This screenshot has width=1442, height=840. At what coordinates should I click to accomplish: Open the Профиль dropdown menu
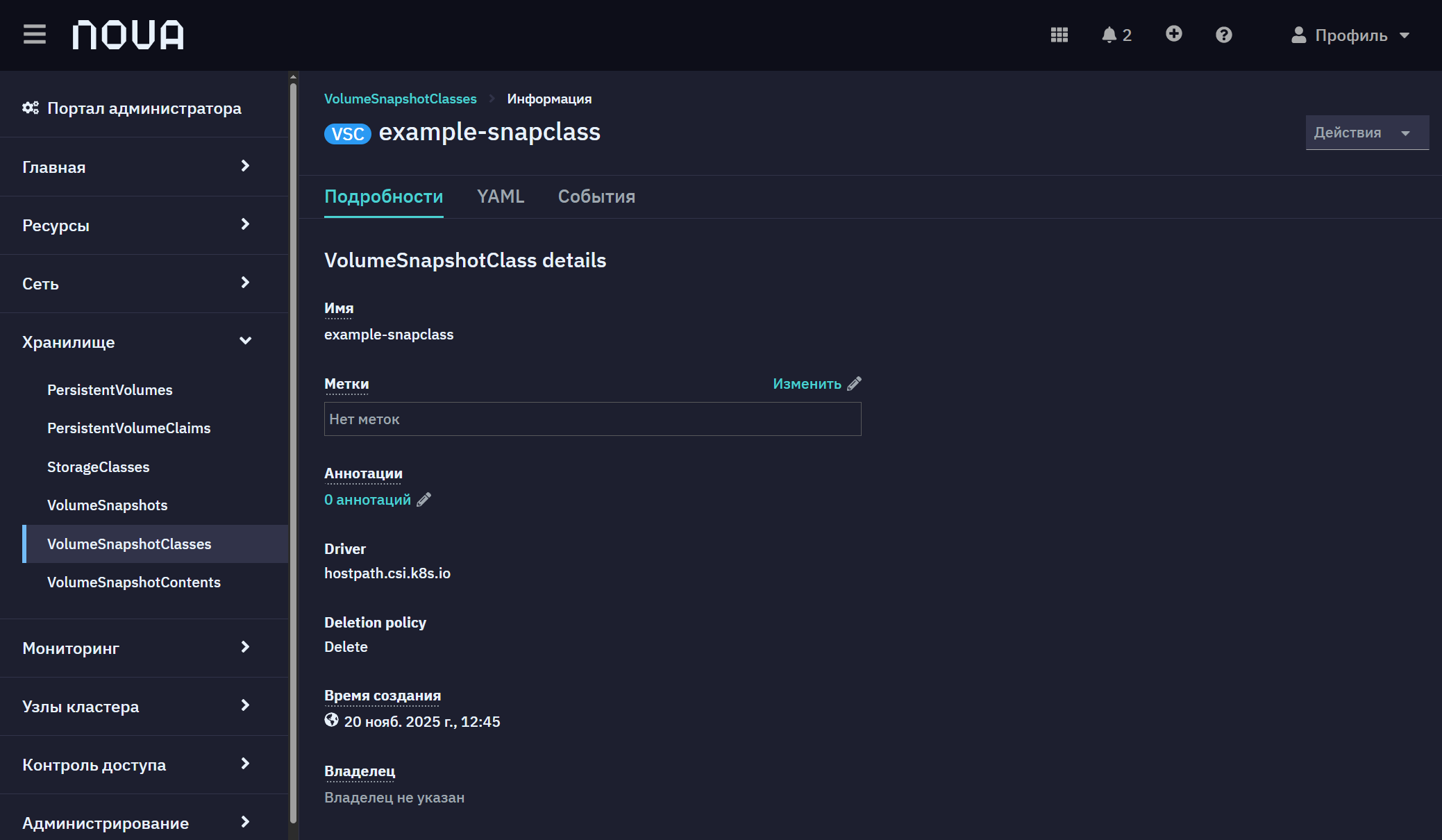(1350, 35)
